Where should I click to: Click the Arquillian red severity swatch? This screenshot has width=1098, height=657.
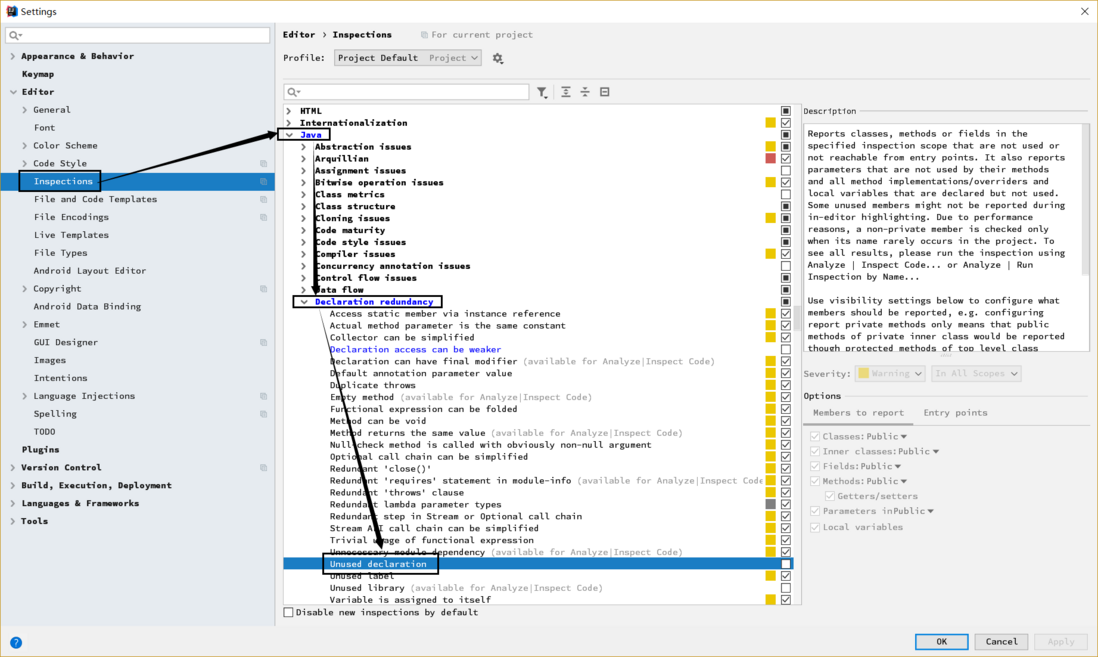[770, 158]
